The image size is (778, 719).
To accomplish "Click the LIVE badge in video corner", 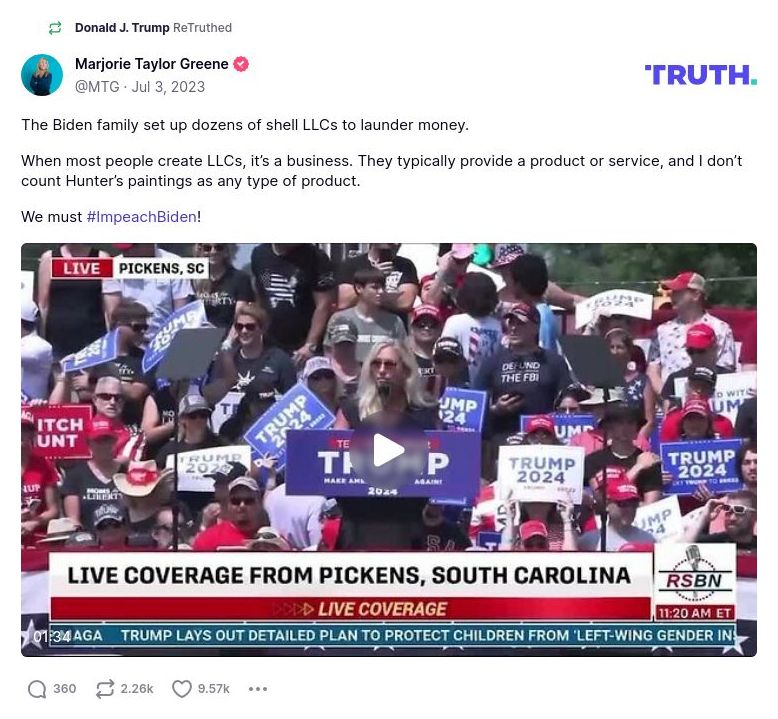I will [x=82, y=268].
